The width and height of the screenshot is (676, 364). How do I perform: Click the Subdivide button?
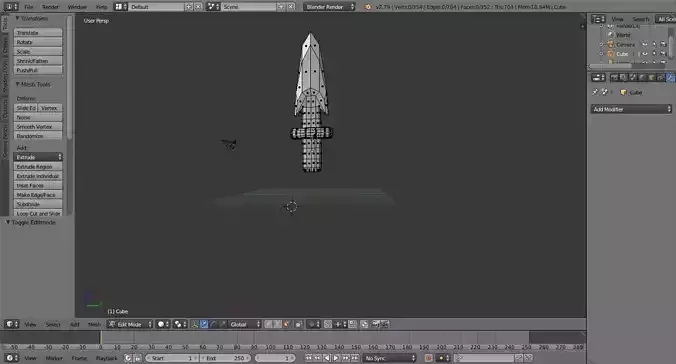[38, 204]
